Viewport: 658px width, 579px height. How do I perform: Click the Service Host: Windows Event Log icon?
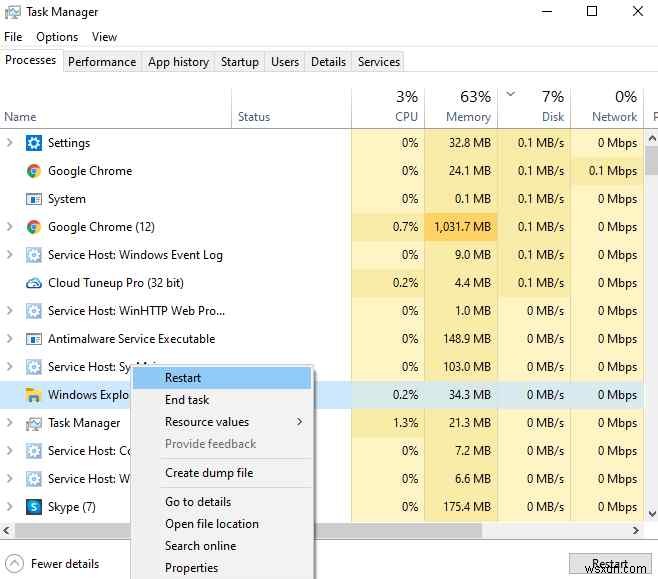click(34, 255)
